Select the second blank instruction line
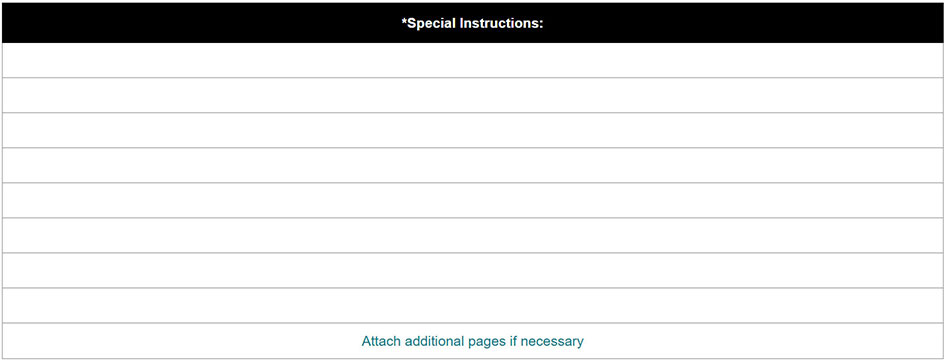 point(472,95)
